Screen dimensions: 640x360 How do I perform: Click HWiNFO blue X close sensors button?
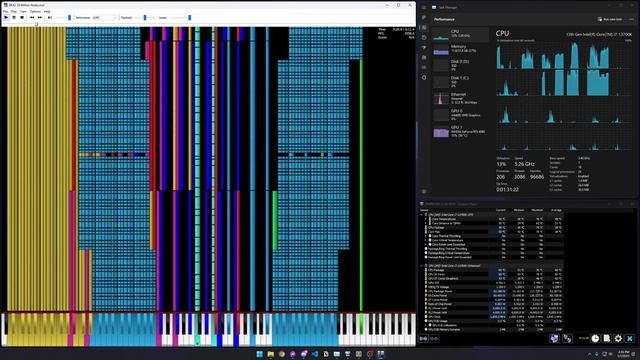[x=630, y=338]
